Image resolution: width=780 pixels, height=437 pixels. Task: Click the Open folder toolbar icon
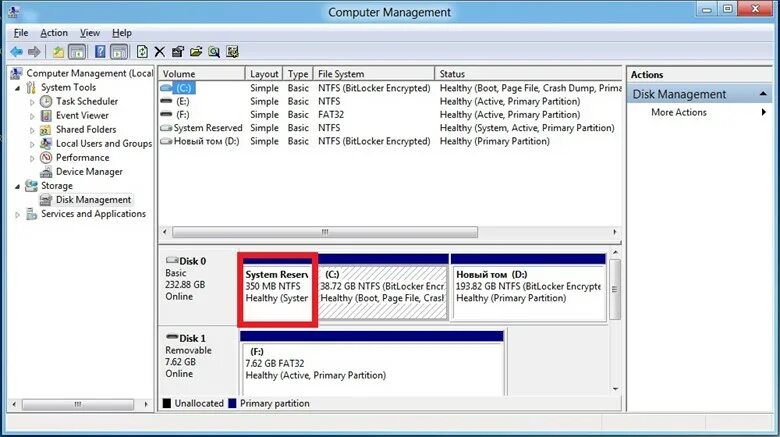(x=196, y=52)
